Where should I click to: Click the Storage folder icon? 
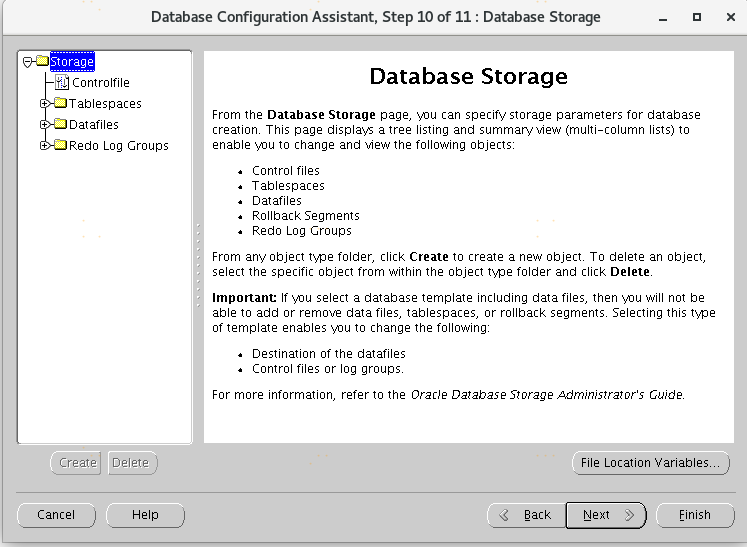tap(42, 62)
